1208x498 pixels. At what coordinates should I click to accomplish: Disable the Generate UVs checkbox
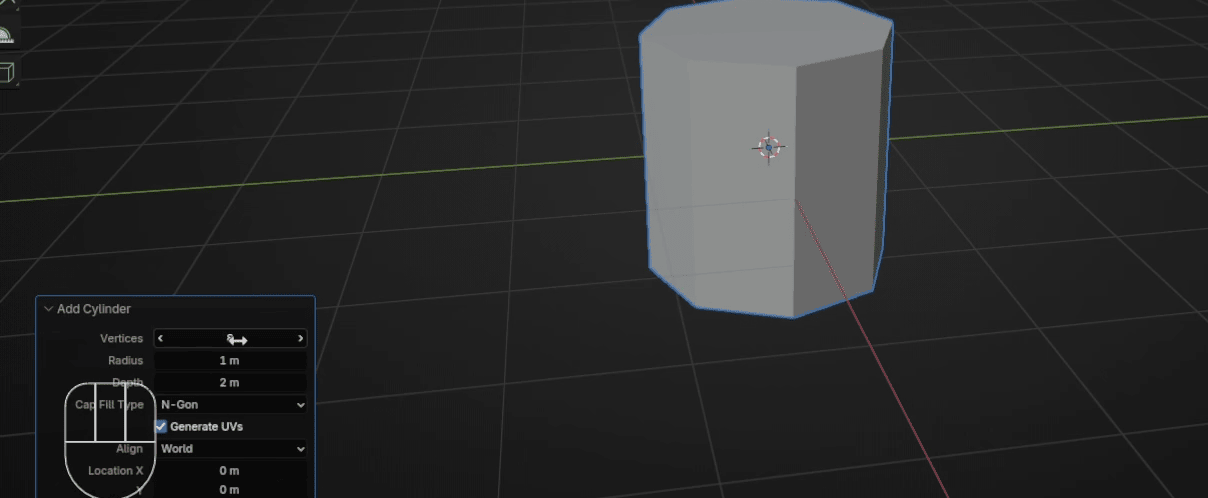point(161,427)
